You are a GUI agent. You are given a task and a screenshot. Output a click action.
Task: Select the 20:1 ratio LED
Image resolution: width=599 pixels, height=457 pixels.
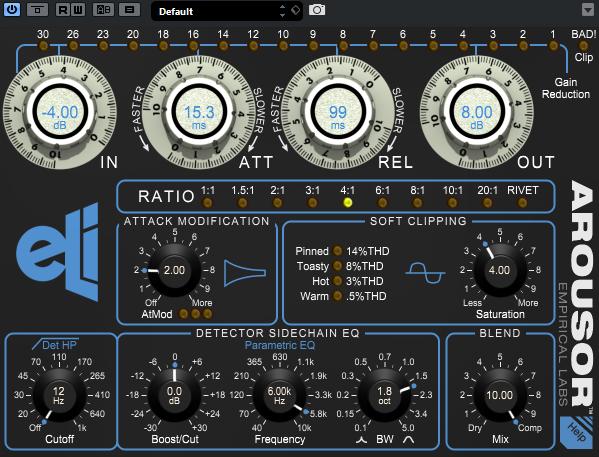pos(487,203)
